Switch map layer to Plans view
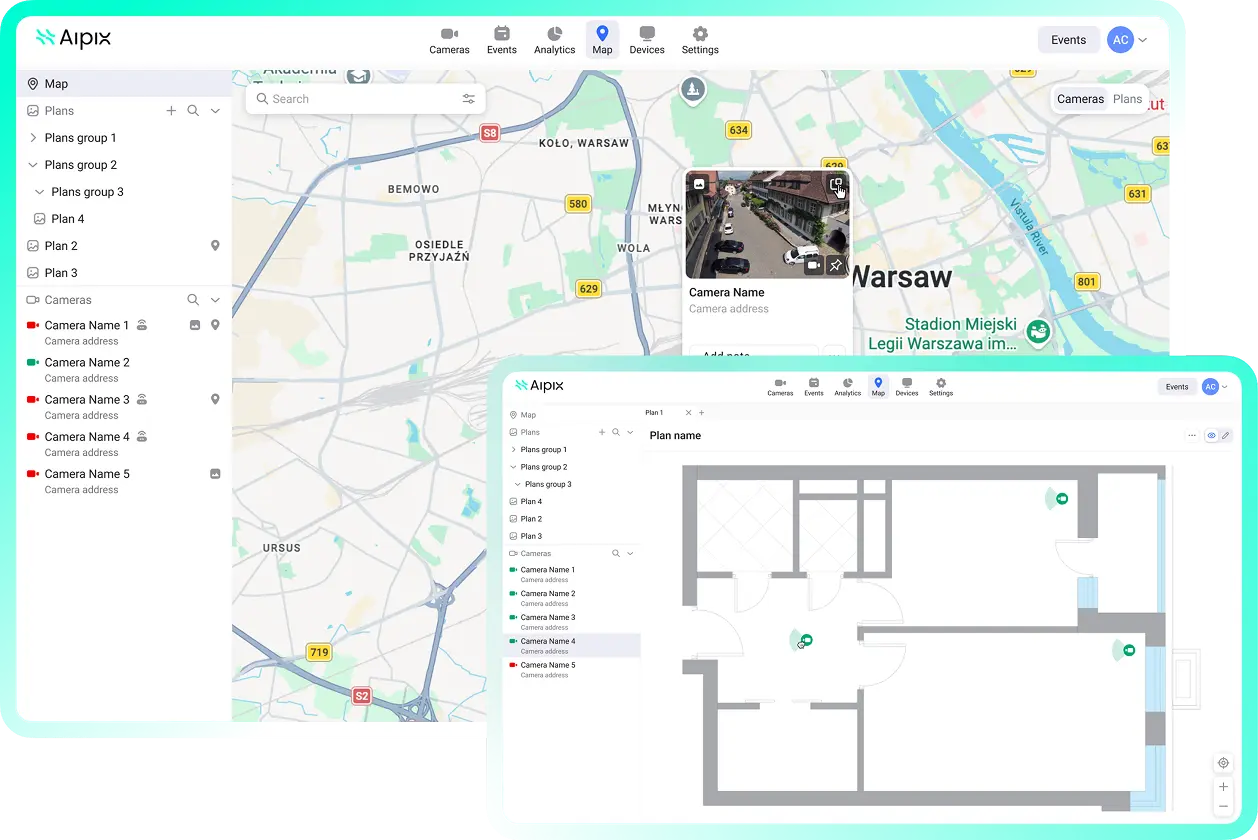The height and width of the screenshot is (840, 1258). coord(1128,98)
